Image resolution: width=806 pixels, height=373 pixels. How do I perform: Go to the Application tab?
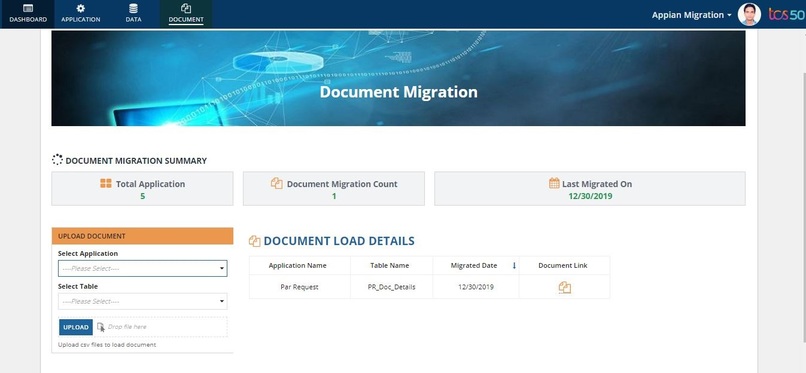point(81,14)
